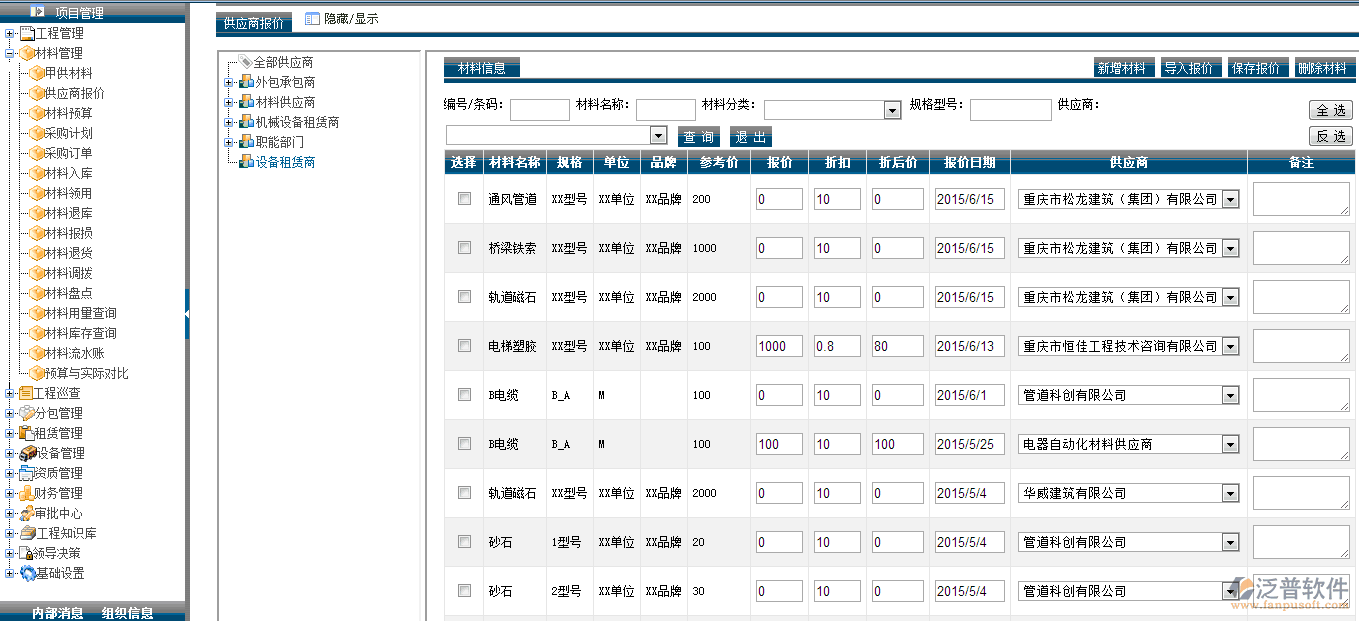Click the 材料流水账 item icon

pos(37,353)
